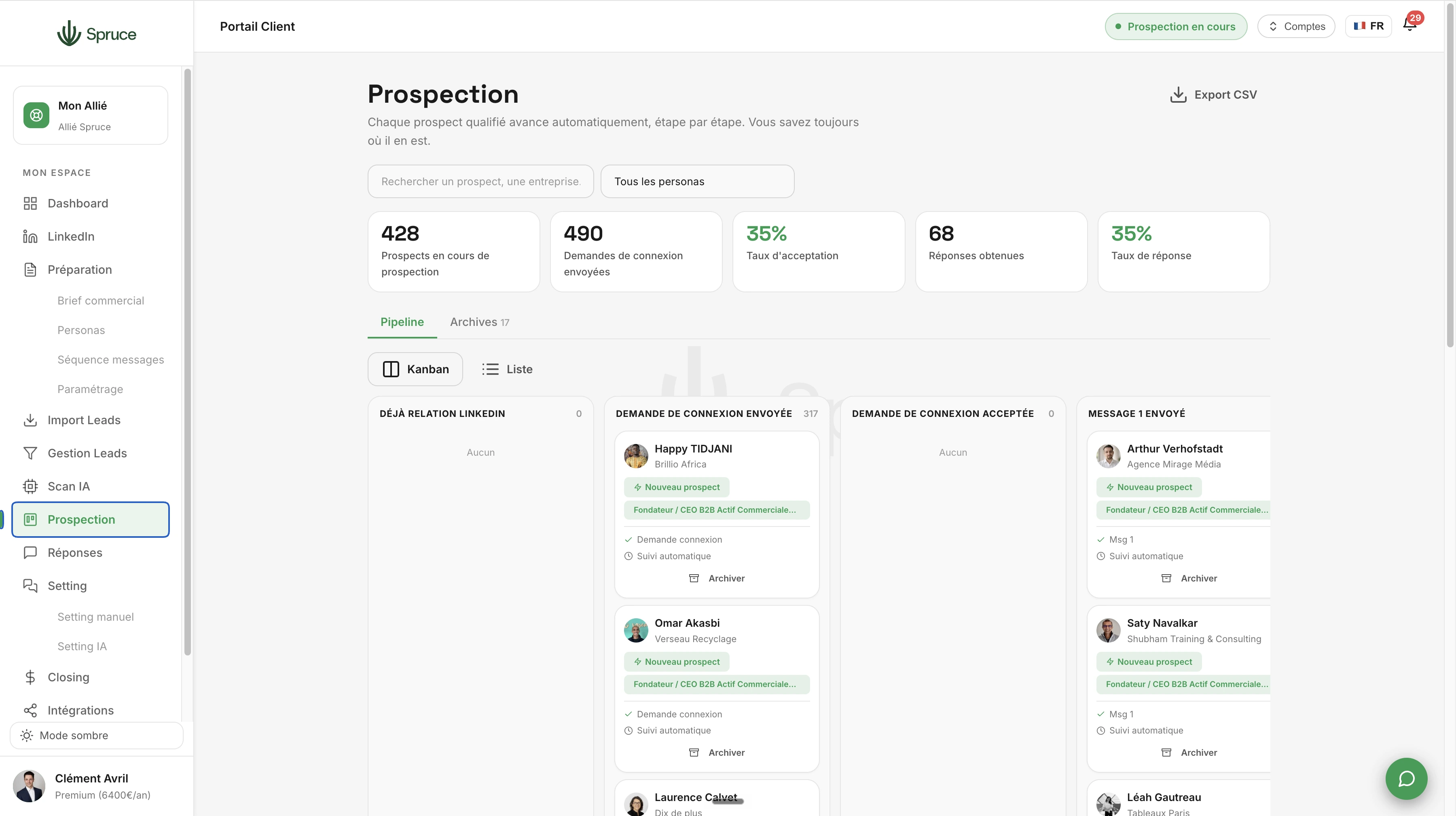Click the Préparation document icon

tap(30, 270)
